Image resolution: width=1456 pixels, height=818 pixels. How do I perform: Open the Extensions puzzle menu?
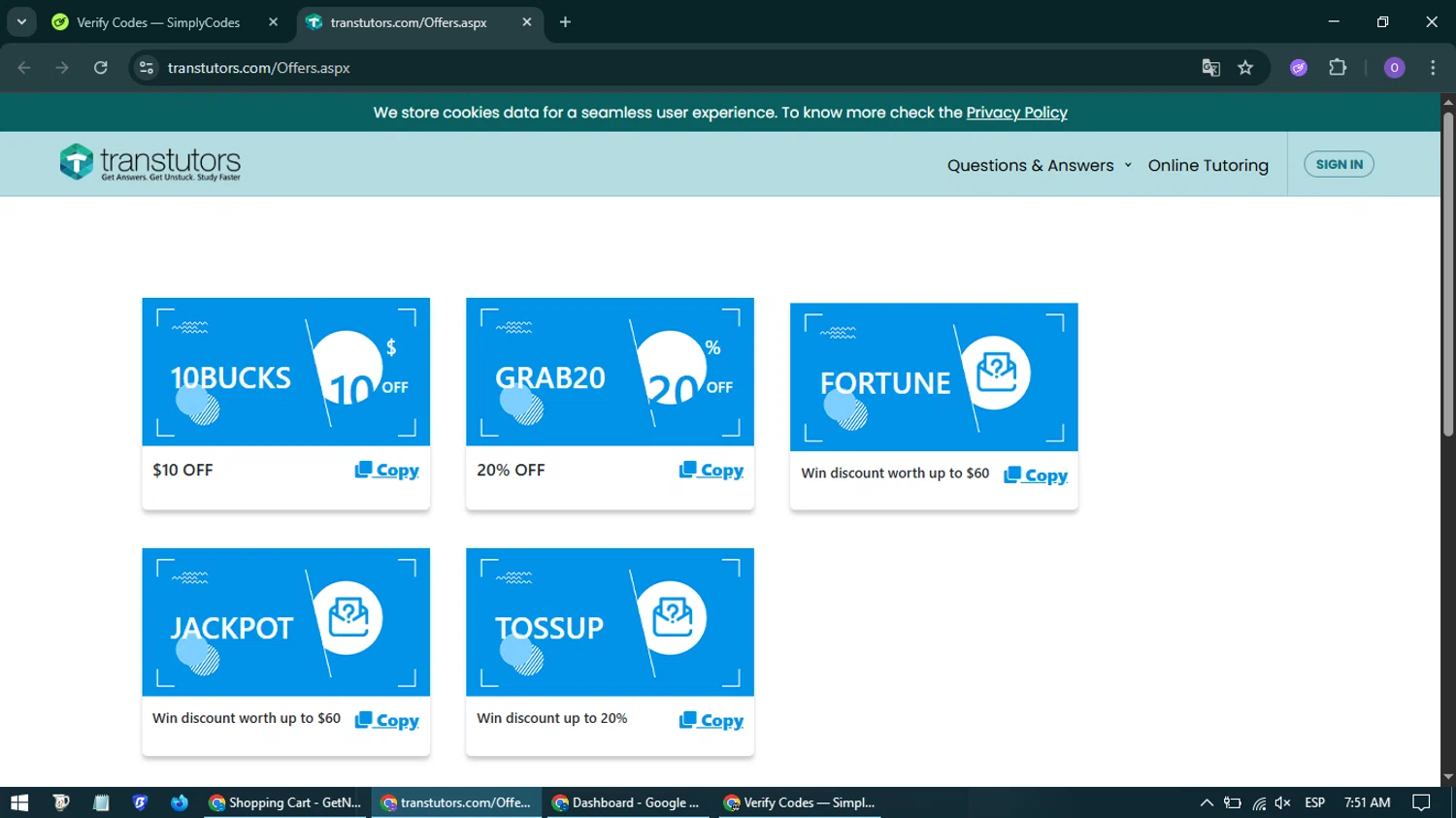(x=1338, y=68)
